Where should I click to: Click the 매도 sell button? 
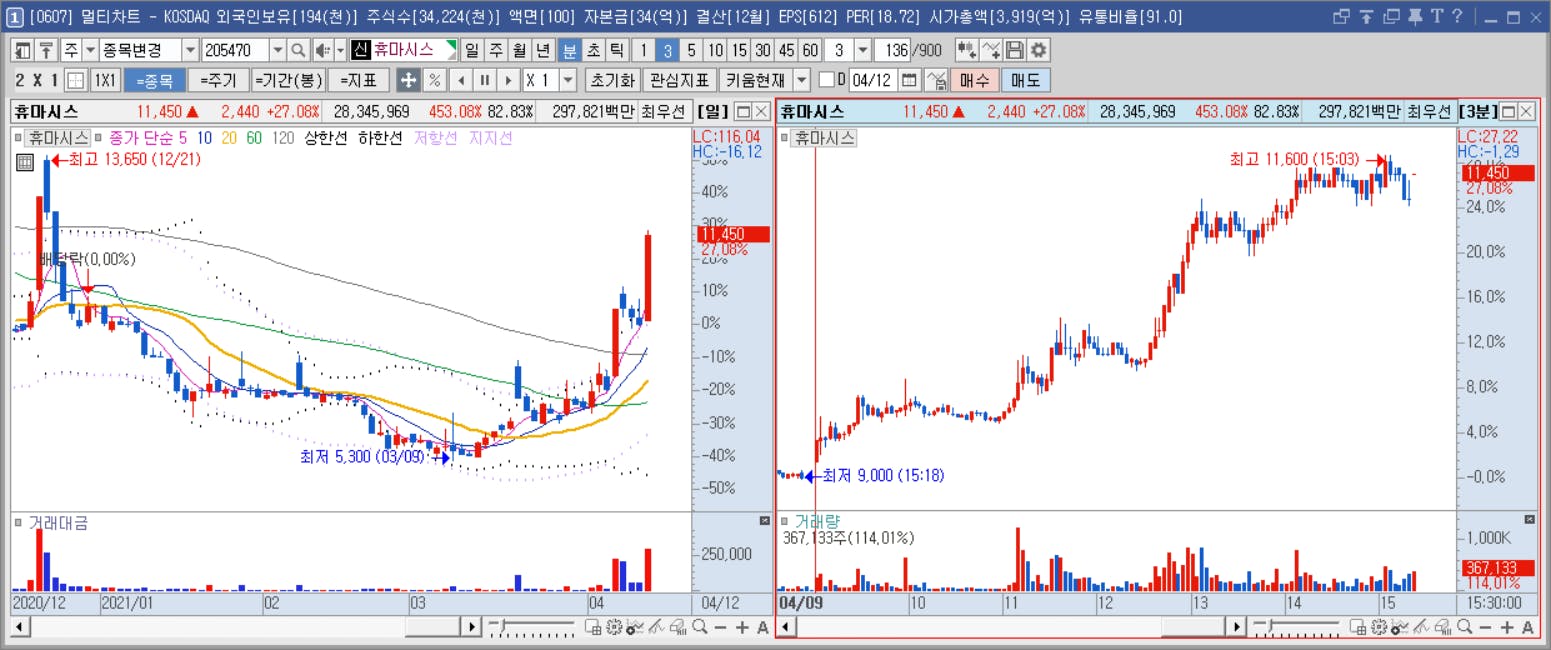tap(1025, 80)
